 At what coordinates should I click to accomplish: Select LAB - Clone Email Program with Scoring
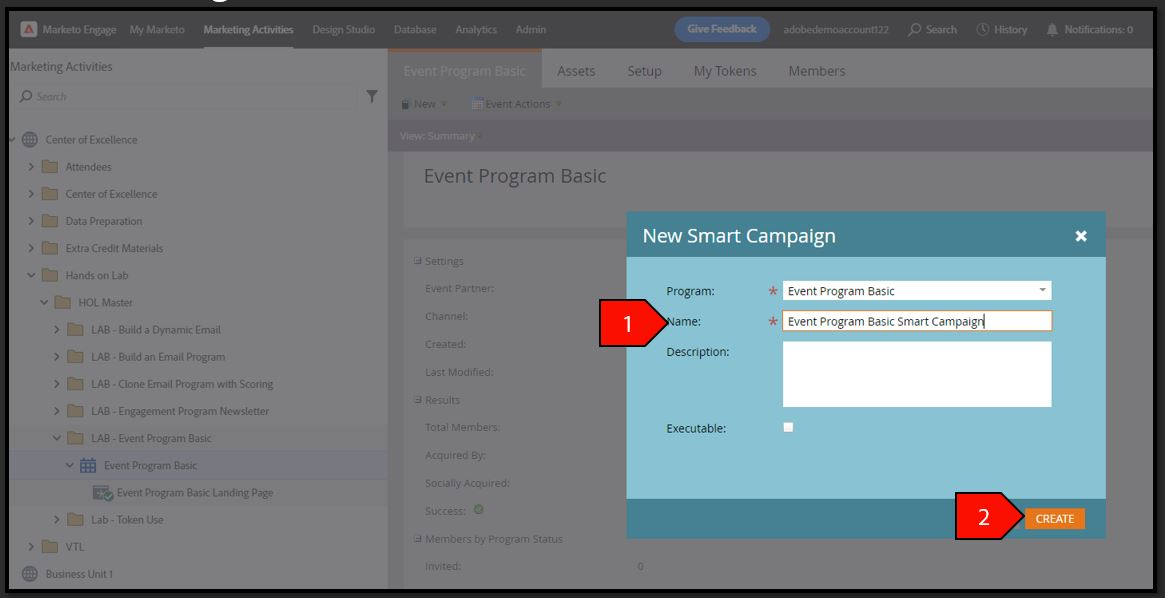(x=182, y=384)
